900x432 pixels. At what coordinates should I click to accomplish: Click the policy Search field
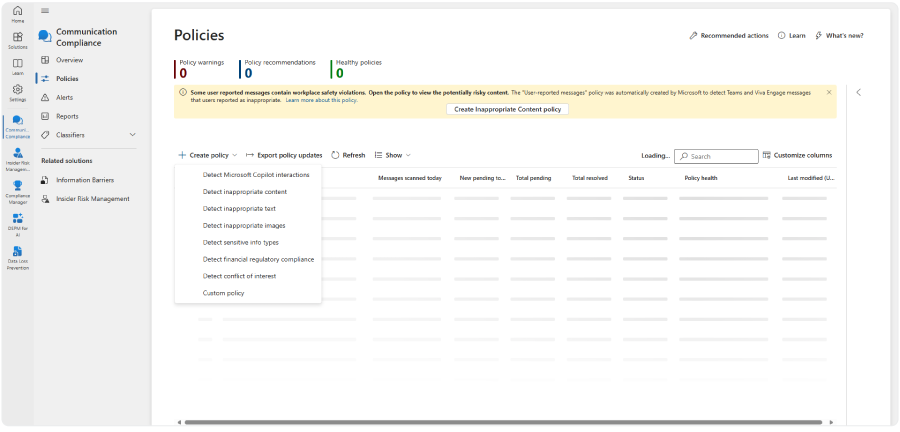point(716,156)
